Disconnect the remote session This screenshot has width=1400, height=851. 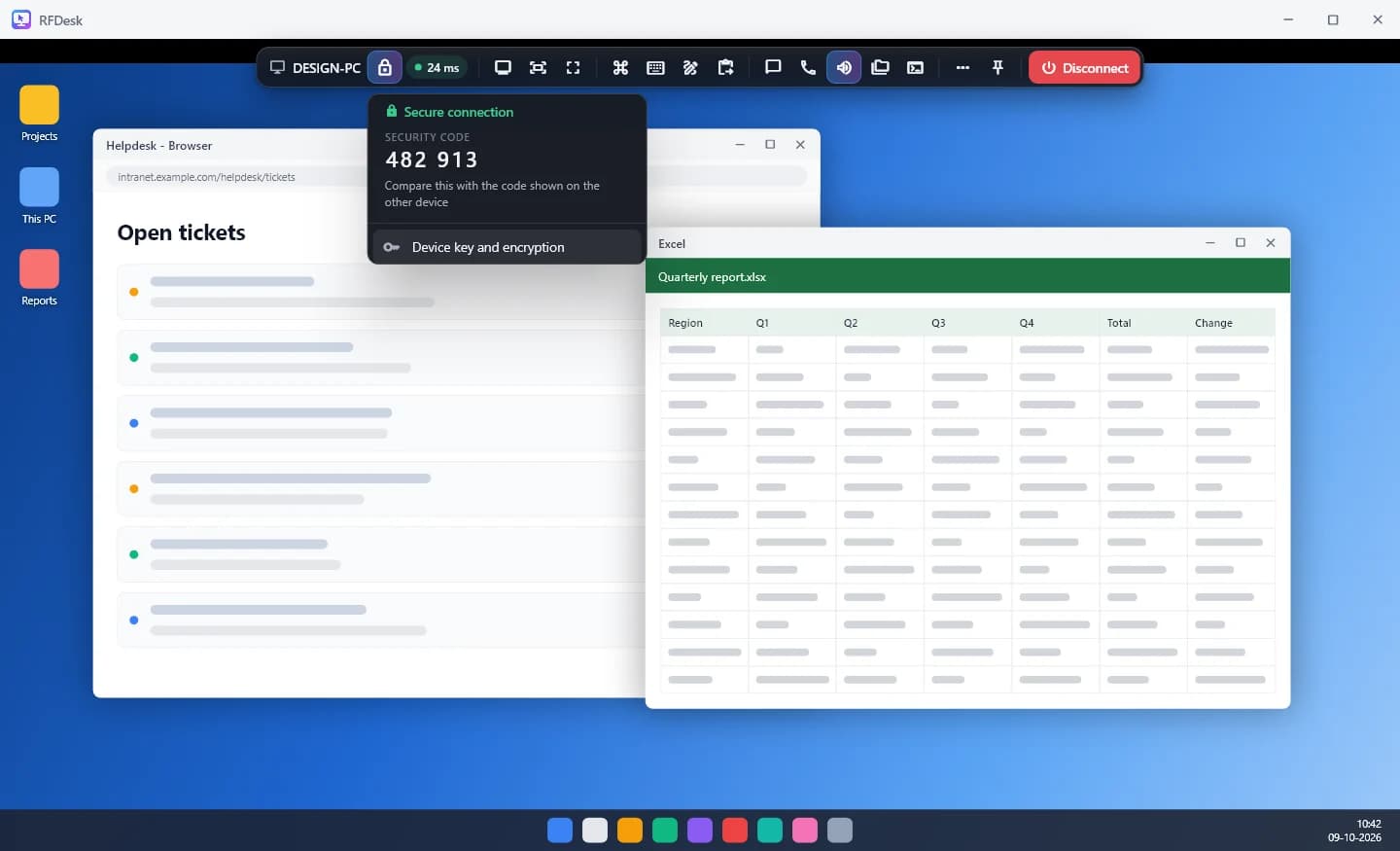coord(1084,68)
